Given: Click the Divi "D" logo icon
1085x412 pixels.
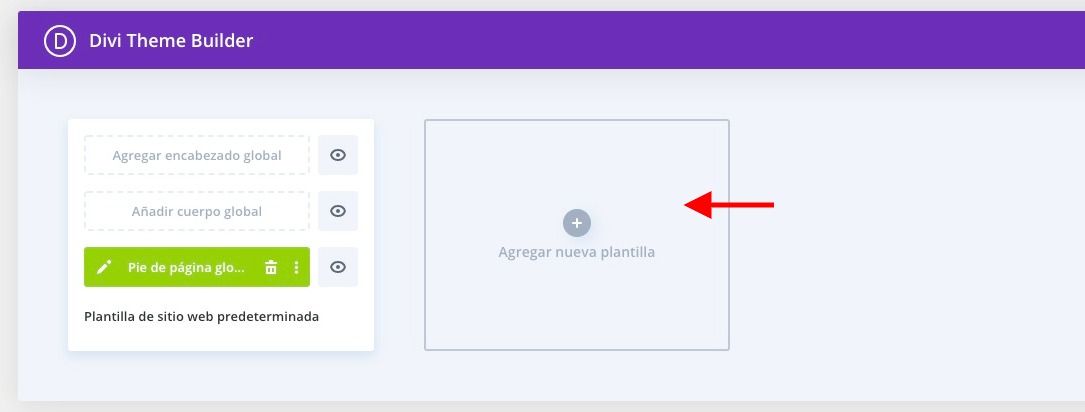Looking at the screenshot, I should pyautogui.click(x=60, y=41).
